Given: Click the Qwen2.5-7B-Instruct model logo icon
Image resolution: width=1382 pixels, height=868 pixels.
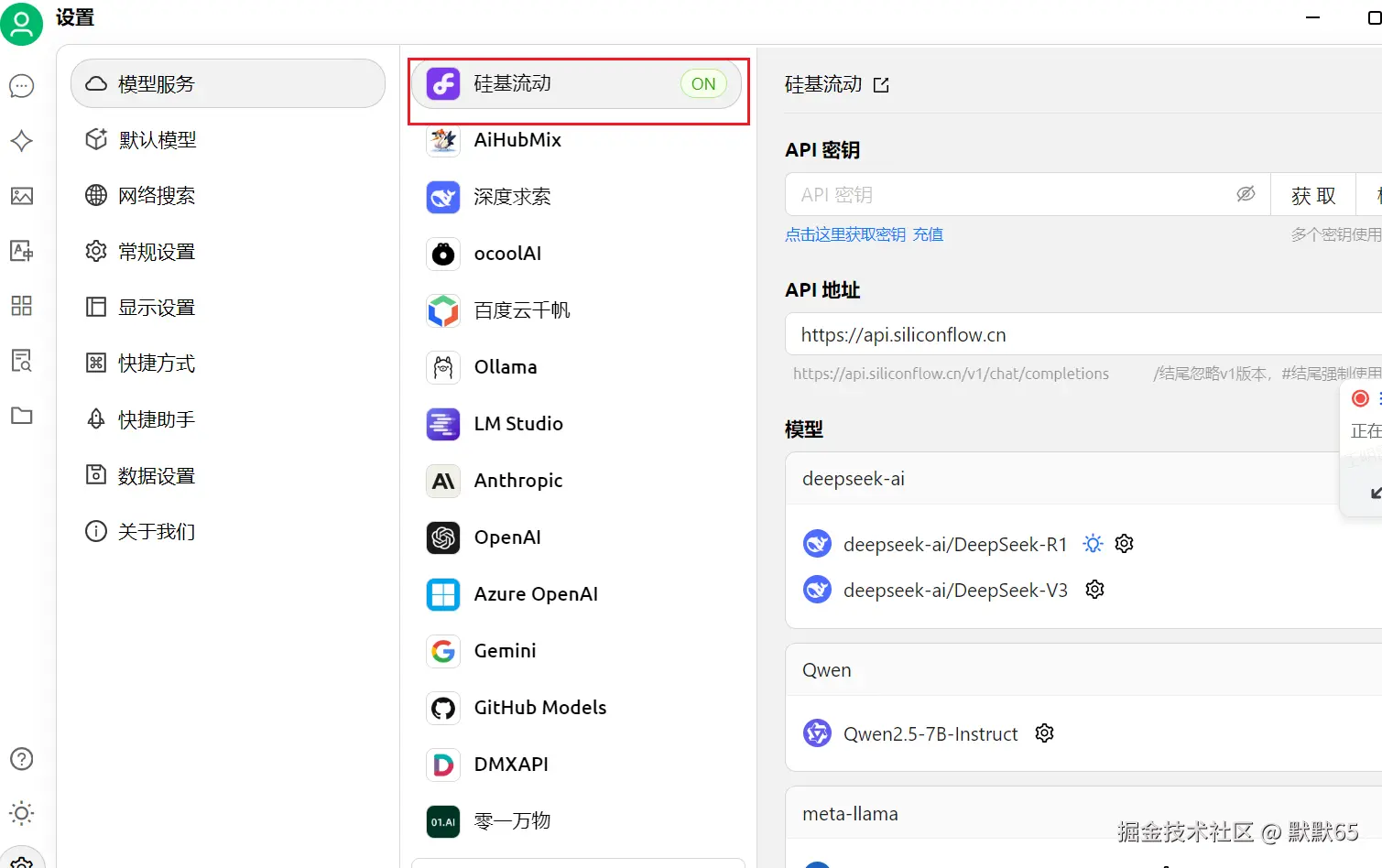Looking at the screenshot, I should click(x=817, y=733).
